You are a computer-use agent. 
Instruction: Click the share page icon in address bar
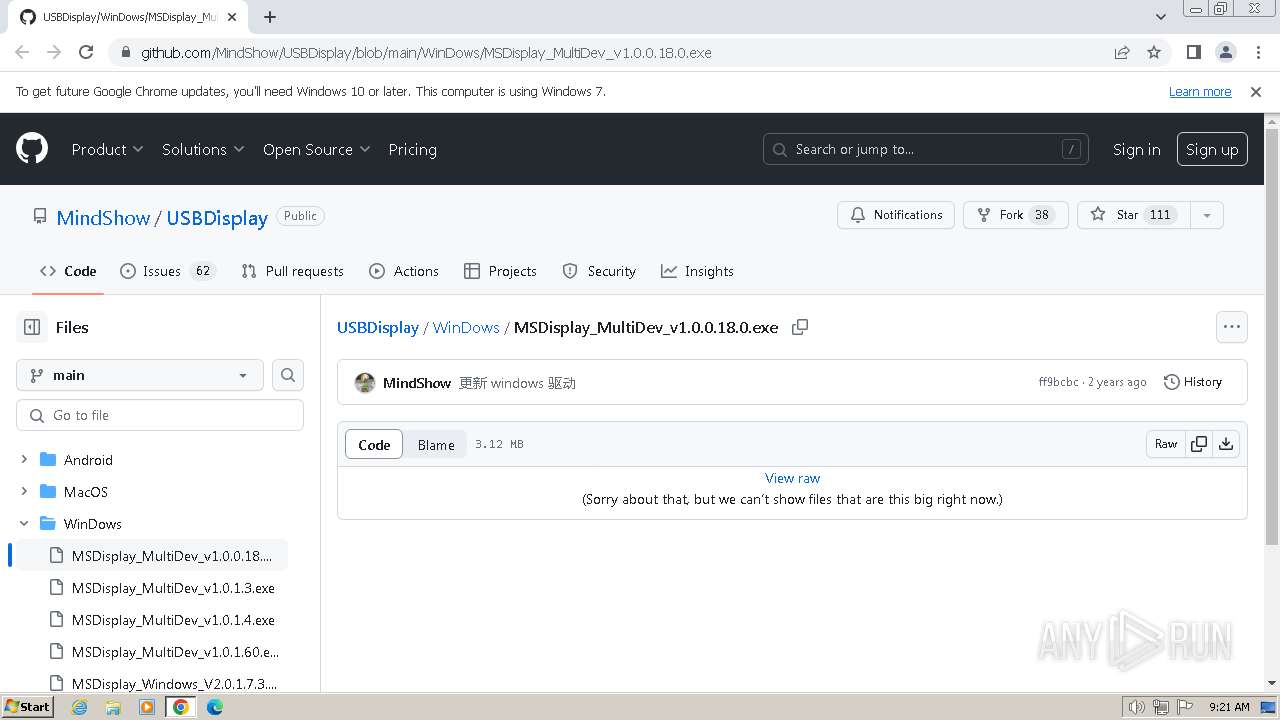pyautogui.click(x=1122, y=52)
